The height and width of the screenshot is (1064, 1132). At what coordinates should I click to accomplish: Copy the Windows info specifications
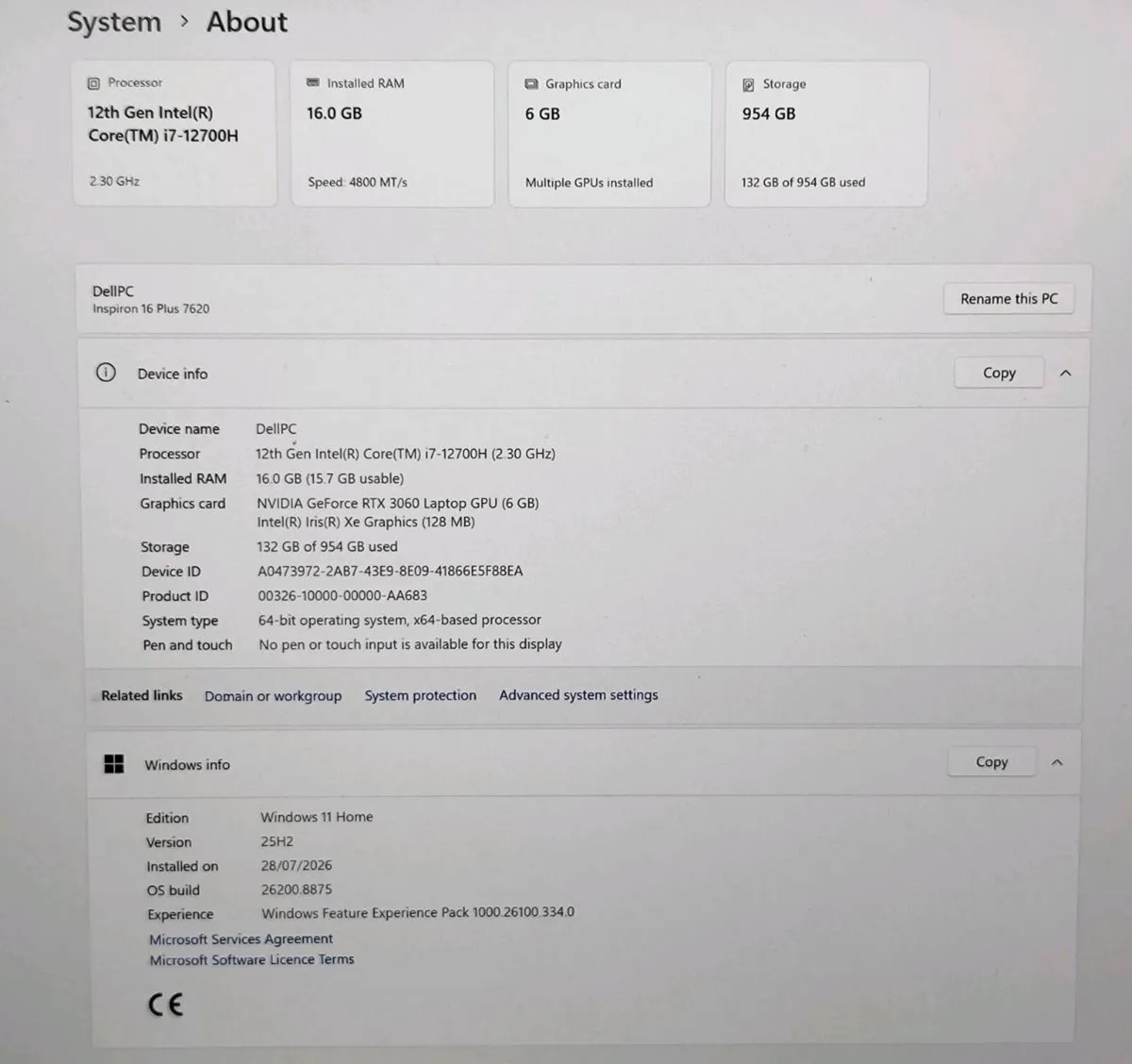pos(991,762)
